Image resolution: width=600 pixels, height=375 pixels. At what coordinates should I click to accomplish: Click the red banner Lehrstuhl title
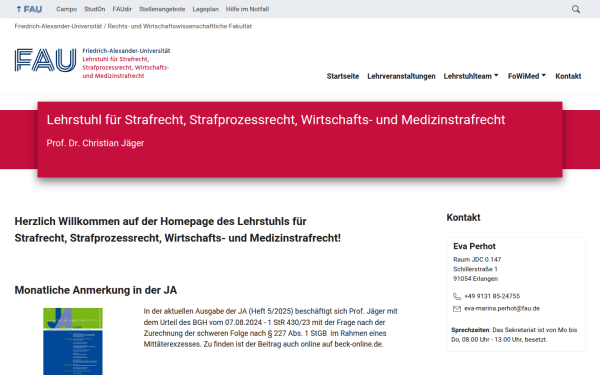[x=276, y=120]
